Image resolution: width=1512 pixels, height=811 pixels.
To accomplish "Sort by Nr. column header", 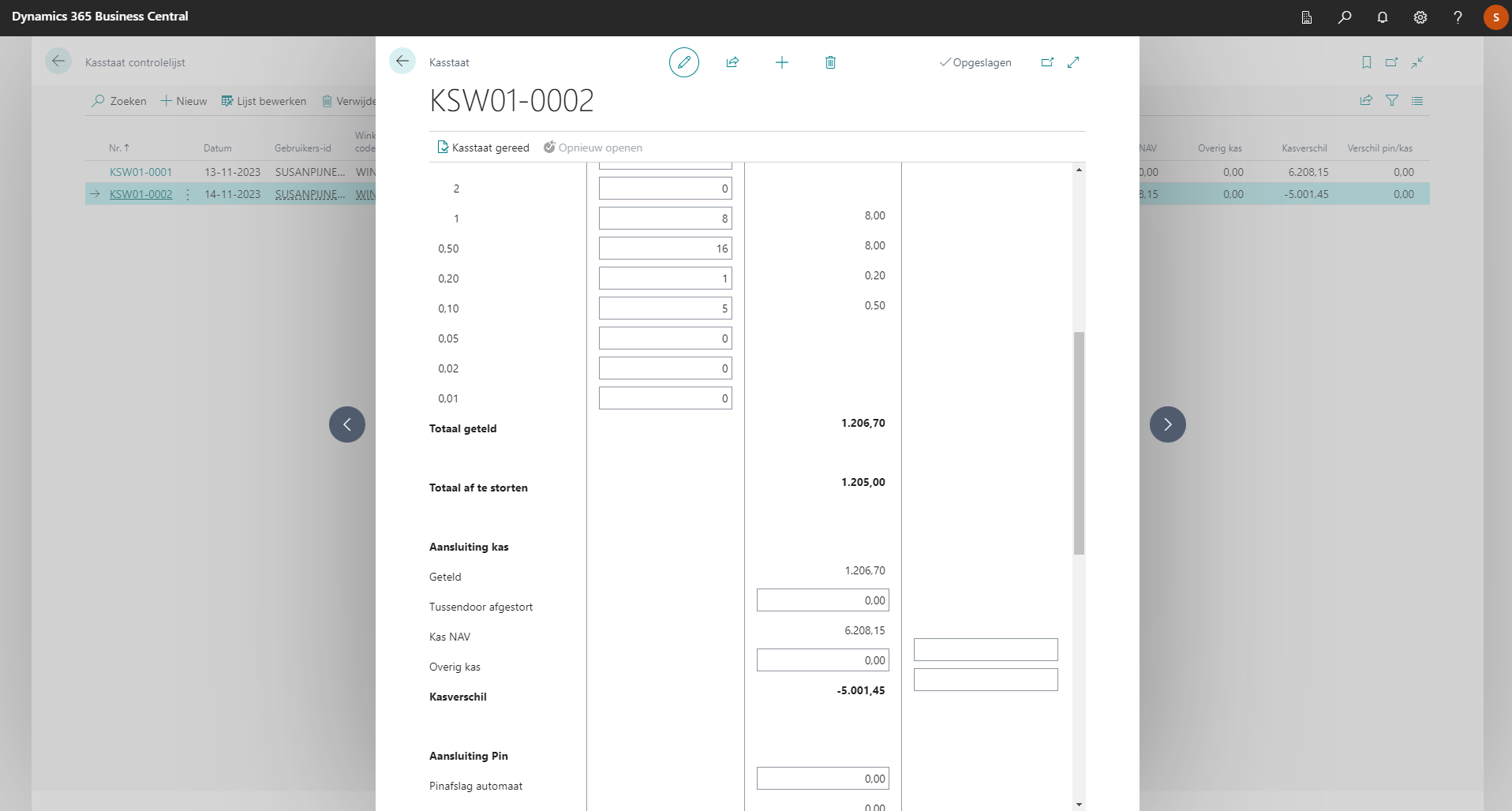I will pos(119,148).
